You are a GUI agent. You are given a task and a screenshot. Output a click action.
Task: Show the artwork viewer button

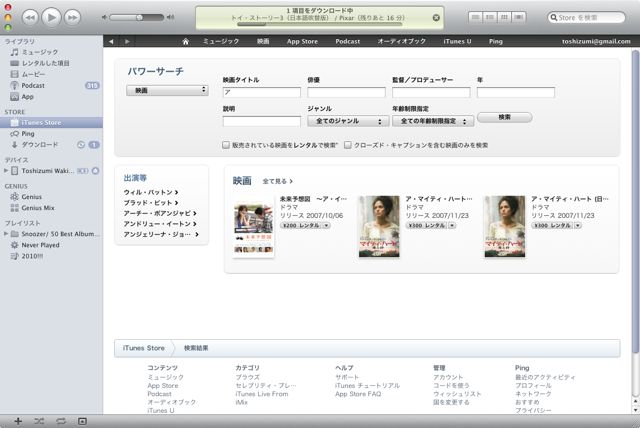[82, 421]
